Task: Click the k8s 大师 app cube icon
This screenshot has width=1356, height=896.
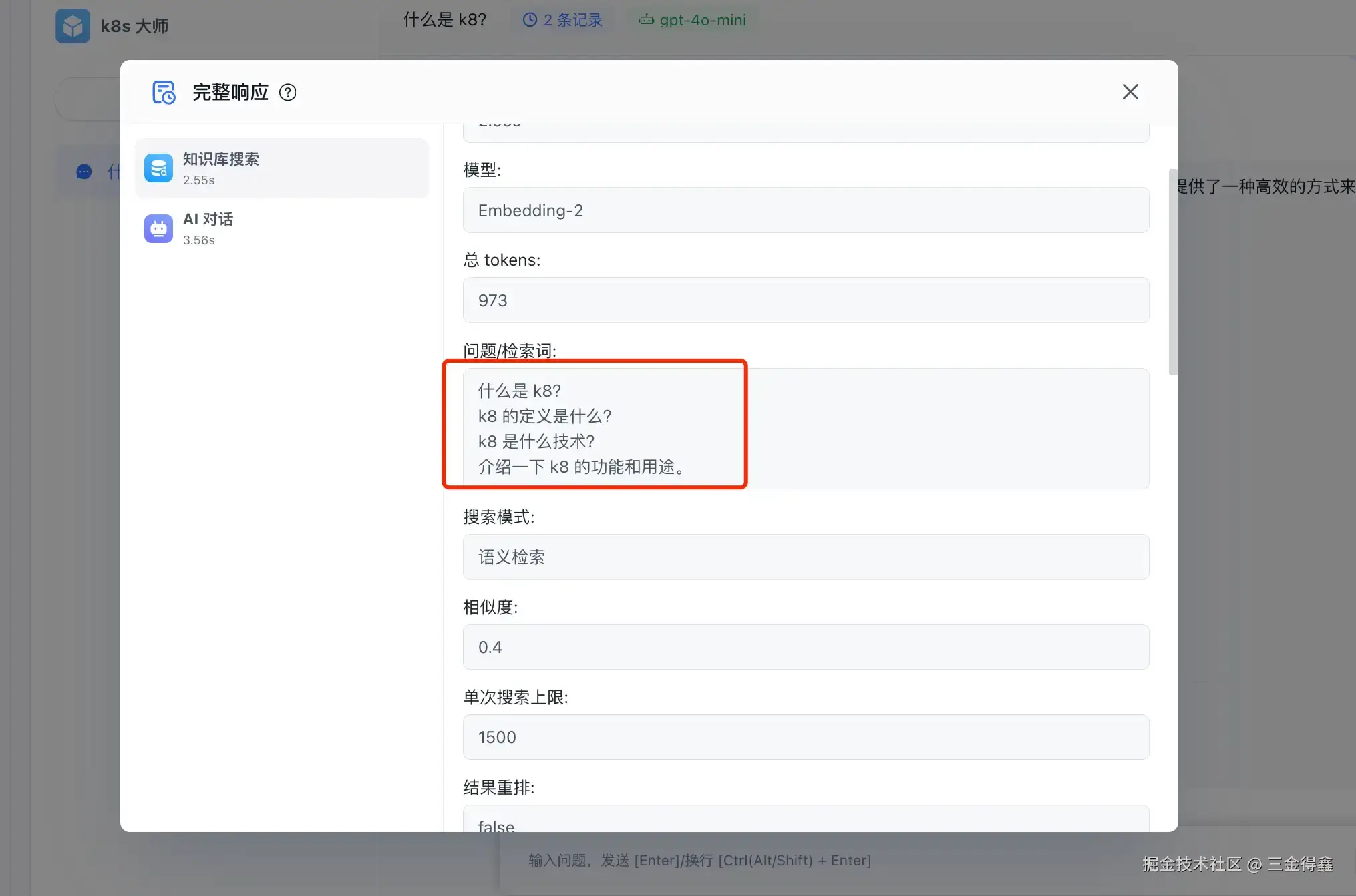Action: 72,26
